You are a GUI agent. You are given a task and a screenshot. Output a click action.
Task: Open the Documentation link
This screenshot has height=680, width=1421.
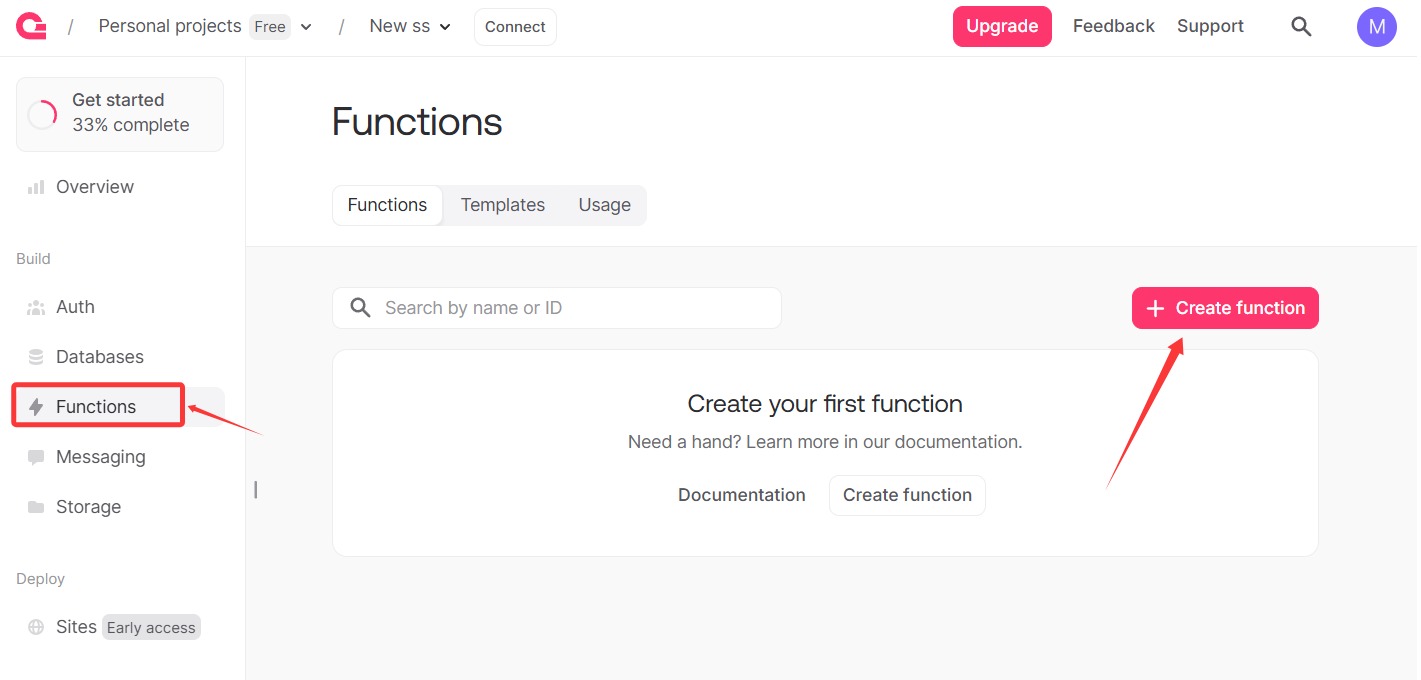(741, 495)
